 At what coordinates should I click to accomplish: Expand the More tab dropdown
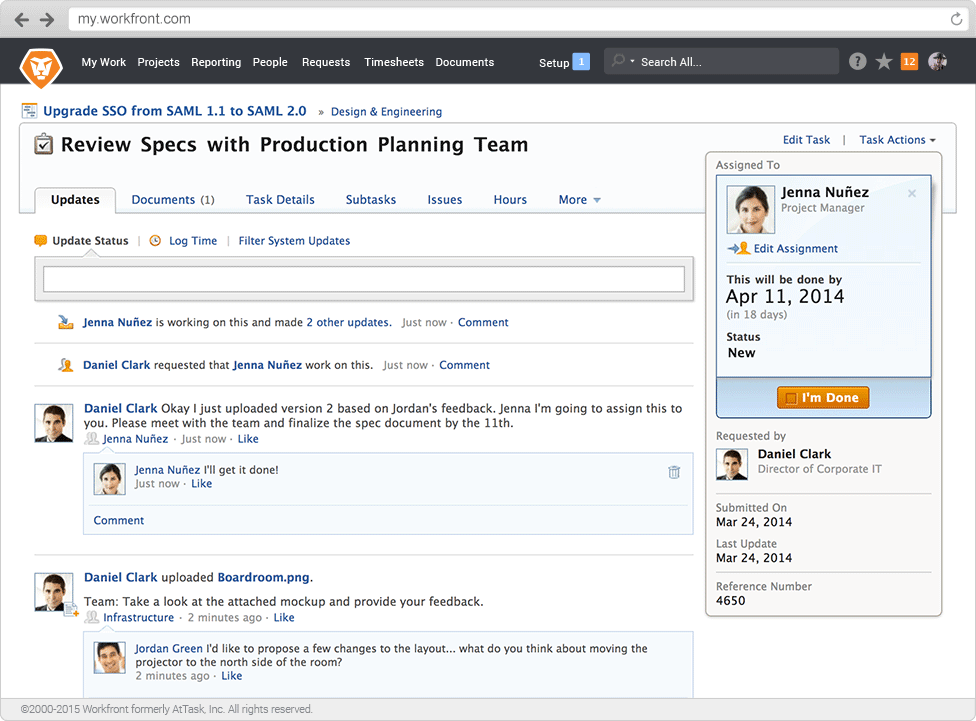pos(579,200)
